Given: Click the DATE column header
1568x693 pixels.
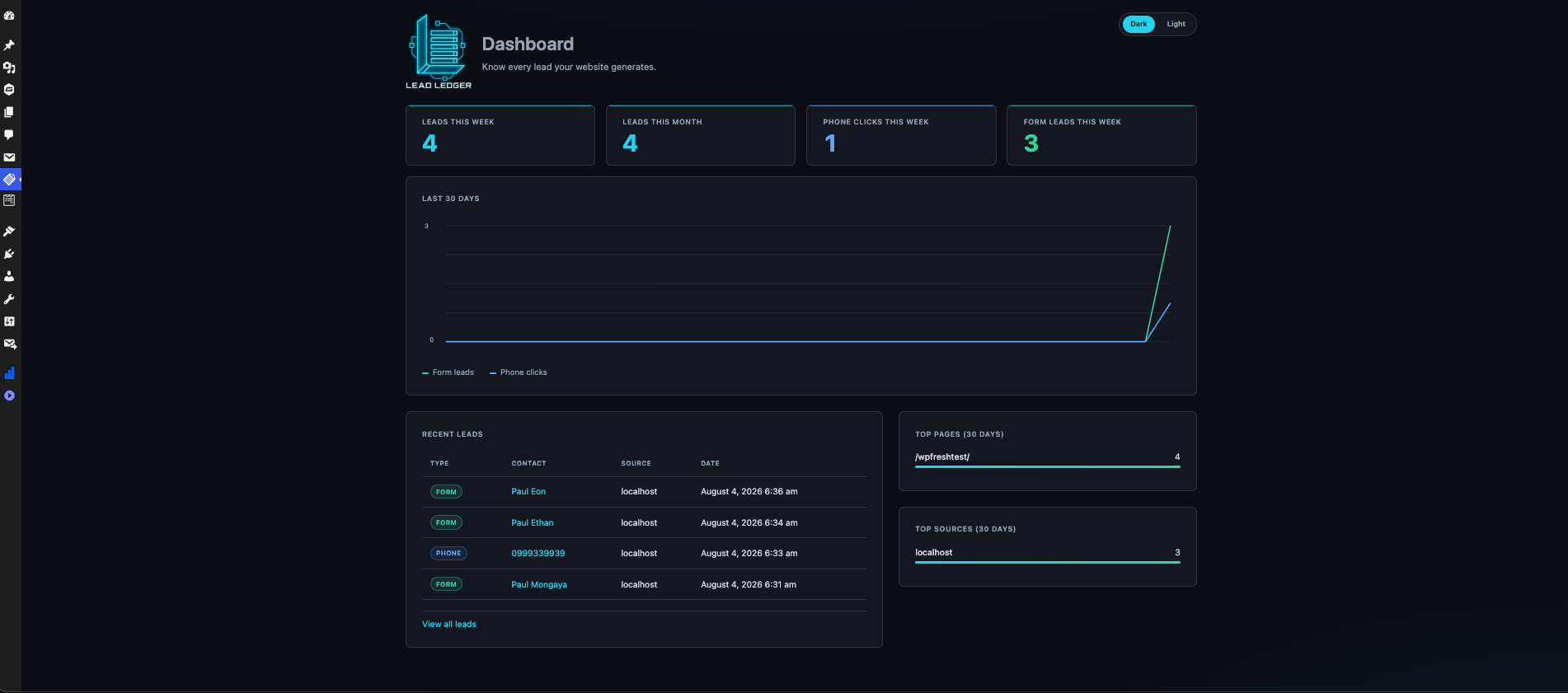Looking at the screenshot, I should [710, 464].
